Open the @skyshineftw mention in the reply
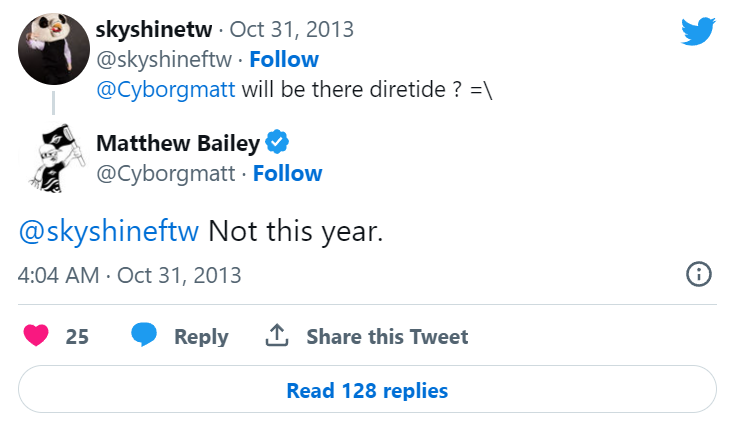This screenshot has width=735, height=430. pos(109,230)
